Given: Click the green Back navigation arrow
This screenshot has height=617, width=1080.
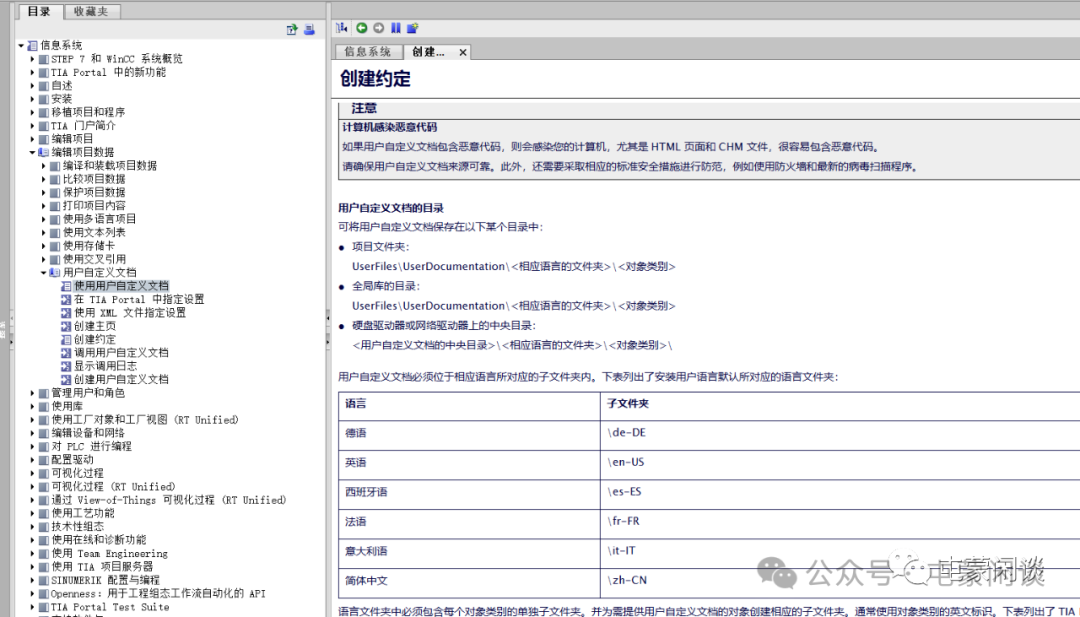Looking at the screenshot, I should point(361,28).
